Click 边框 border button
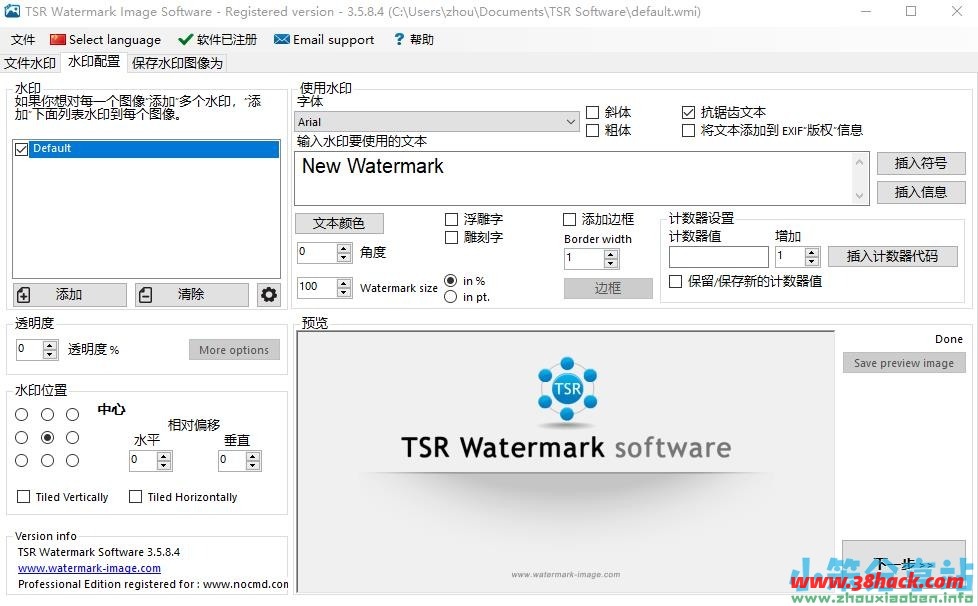The width and height of the screenshot is (978, 606). click(608, 288)
